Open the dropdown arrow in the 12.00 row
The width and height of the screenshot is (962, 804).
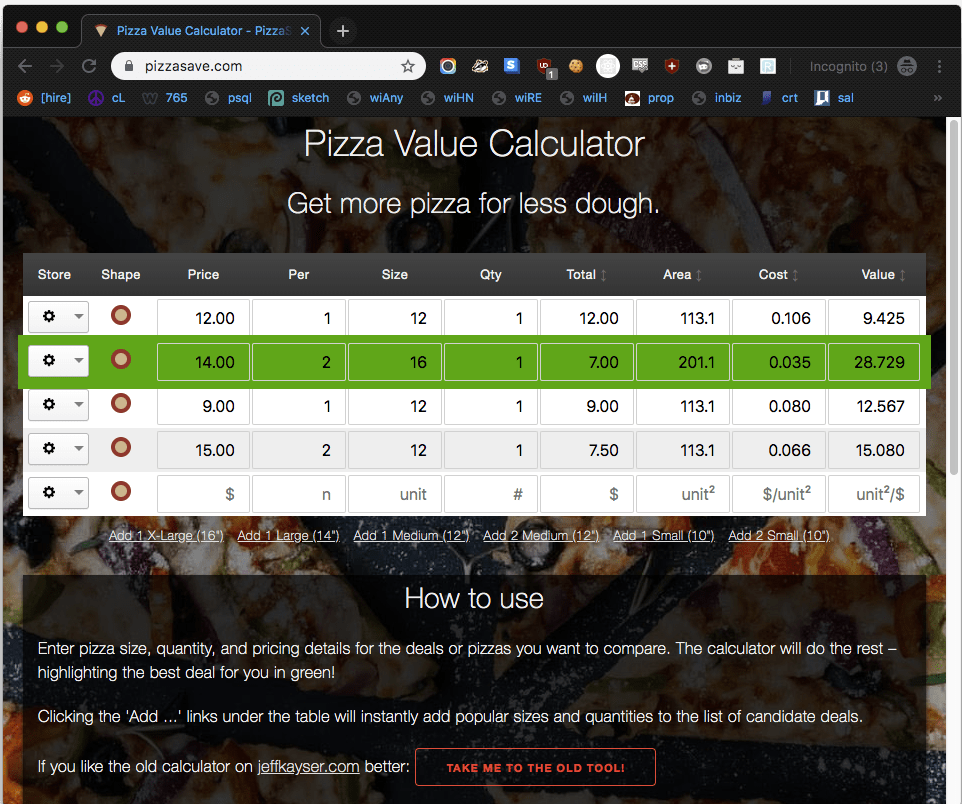(79, 317)
